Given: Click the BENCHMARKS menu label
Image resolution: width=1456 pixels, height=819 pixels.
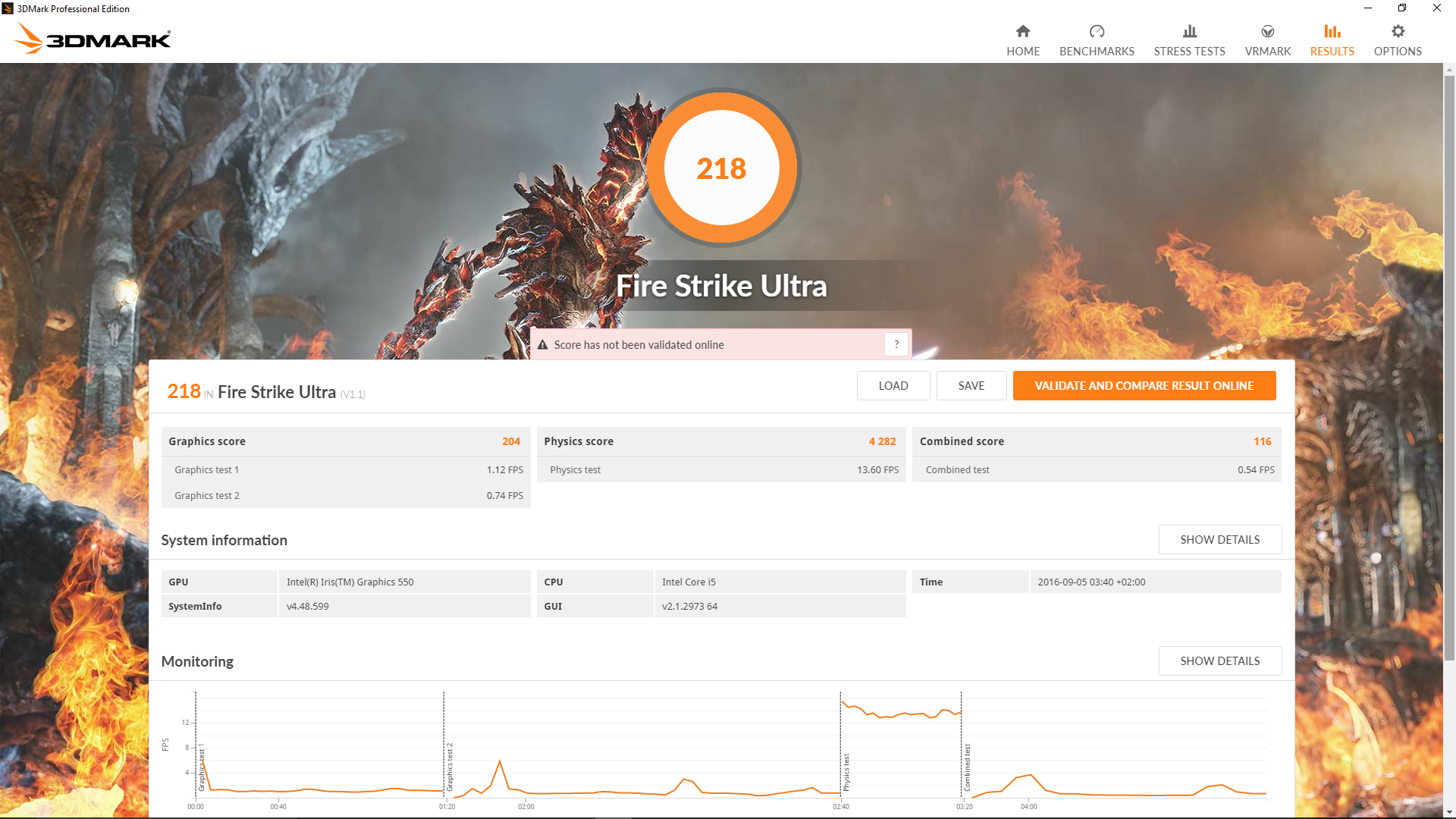Looking at the screenshot, I should tap(1097, 52).
